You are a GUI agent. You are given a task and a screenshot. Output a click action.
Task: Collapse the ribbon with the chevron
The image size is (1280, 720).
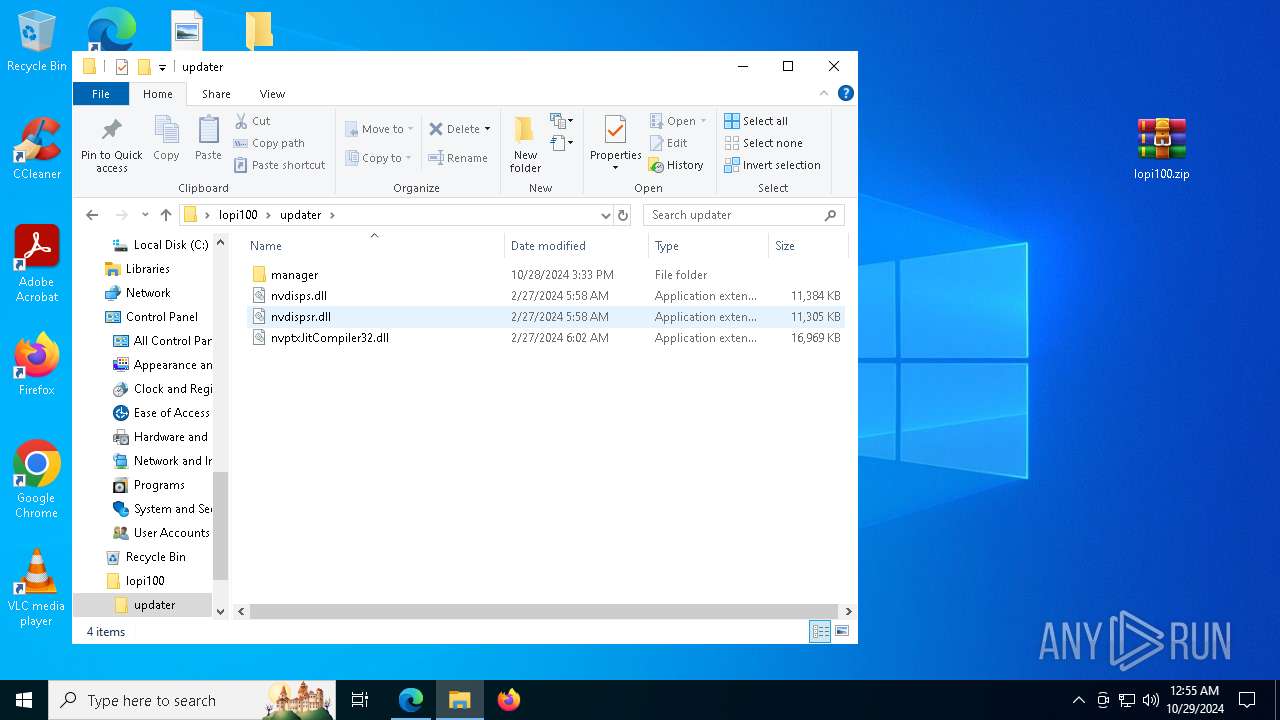(824, 93)
